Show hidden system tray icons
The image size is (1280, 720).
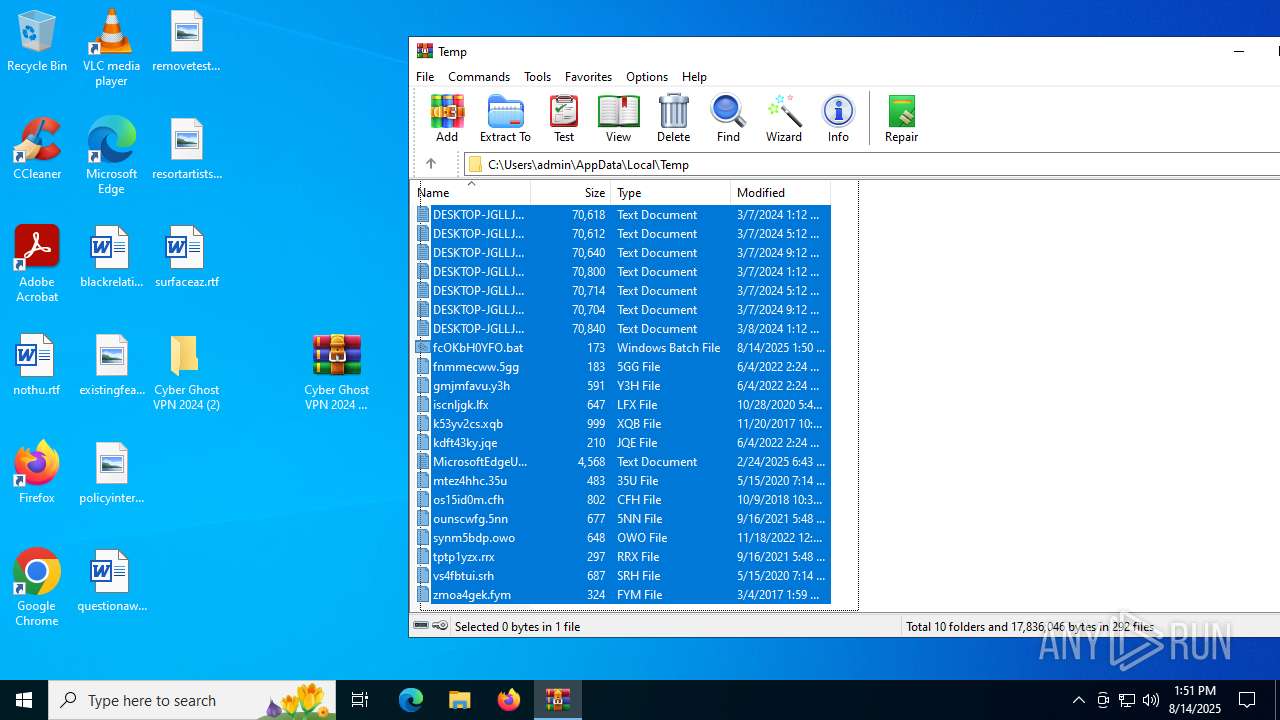click(x=1078, y=700)
